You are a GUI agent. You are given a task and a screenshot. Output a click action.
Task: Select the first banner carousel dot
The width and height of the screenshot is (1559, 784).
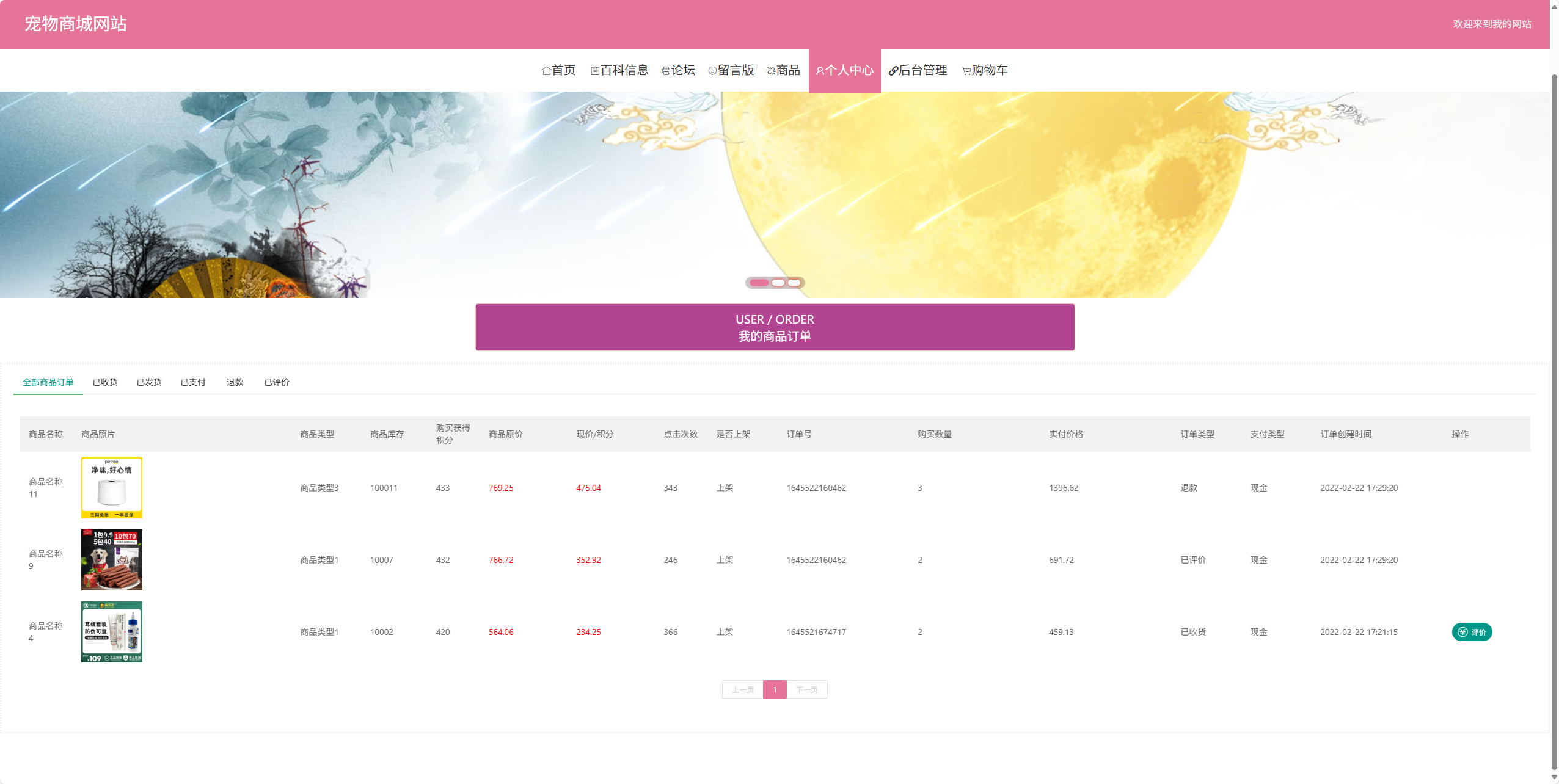tap(759, 283)
